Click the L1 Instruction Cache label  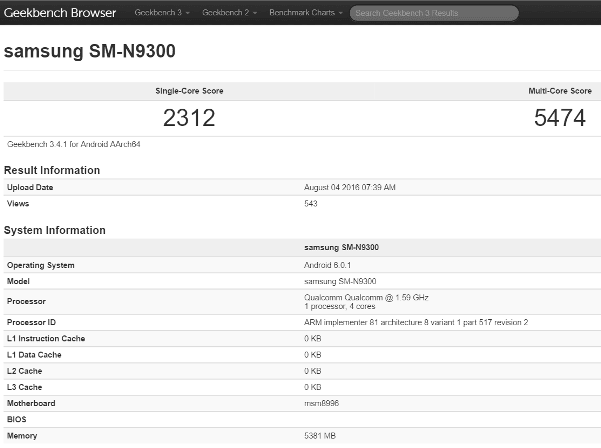46,338
